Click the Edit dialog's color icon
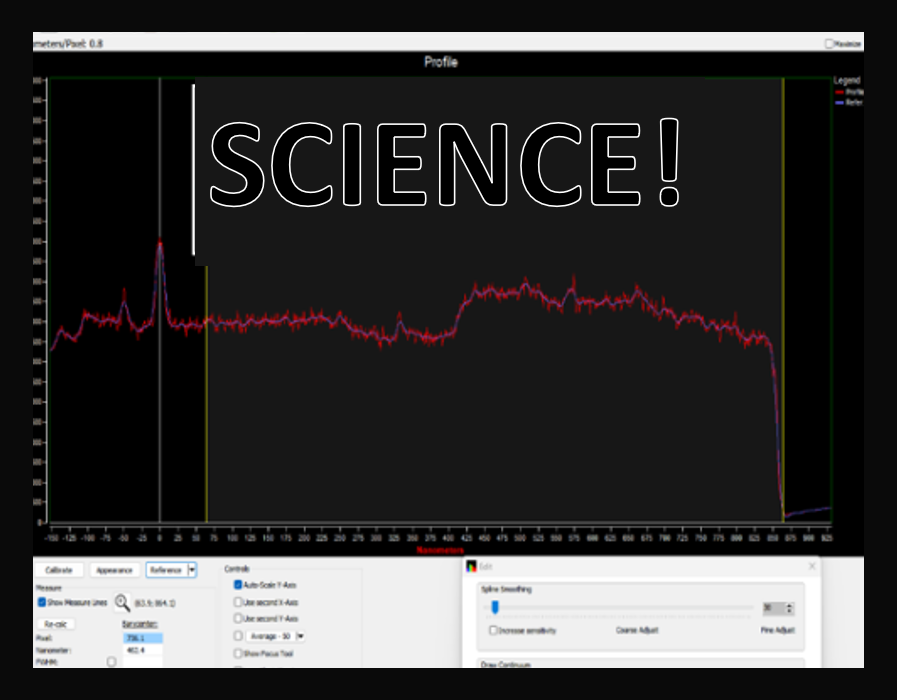Screen dimensions: 897x700 click(472, 566)
